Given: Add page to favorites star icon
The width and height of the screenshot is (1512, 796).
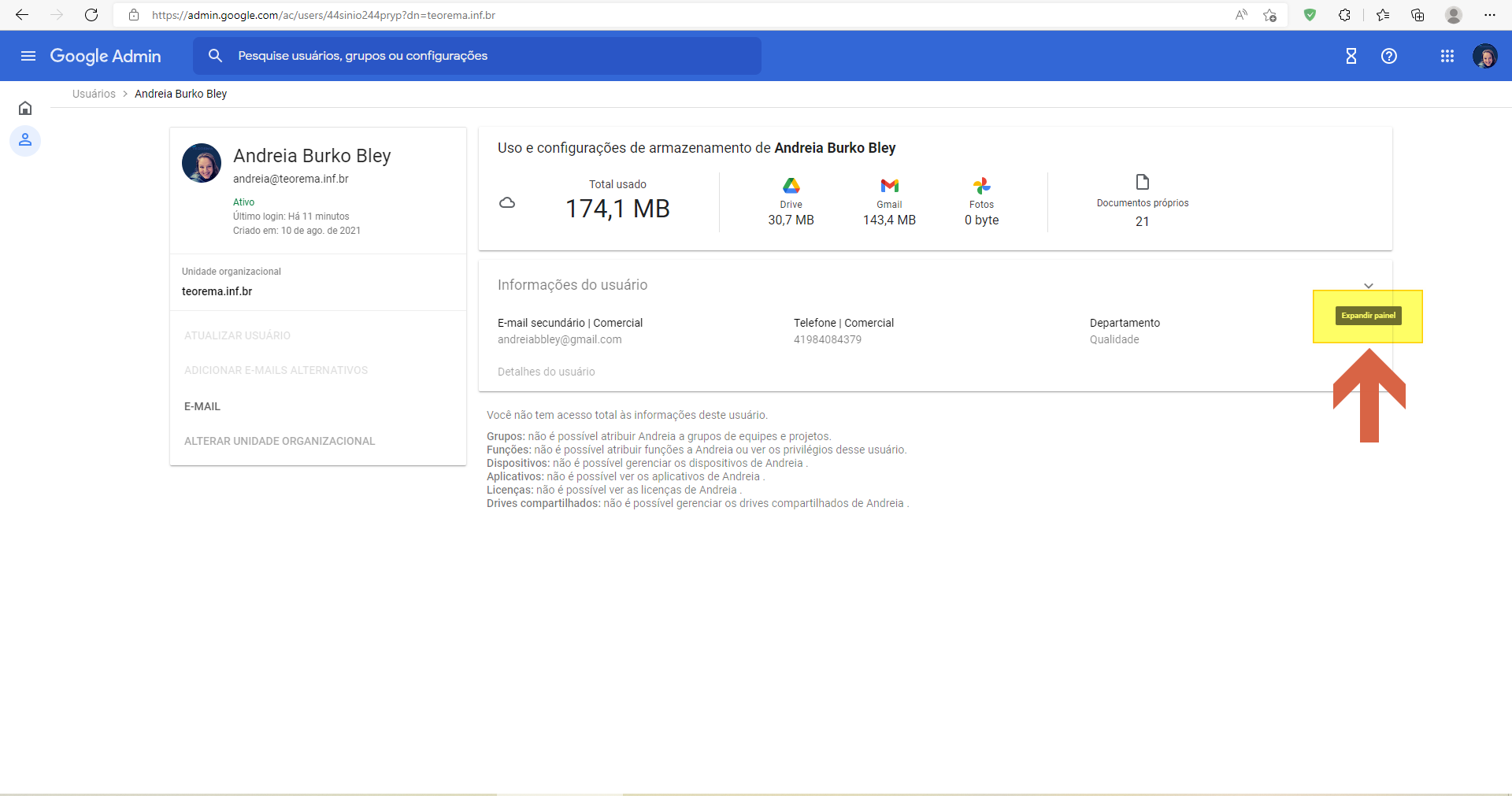Looking at the screenshot, I should pyautogui.click(x=1269, y=15).
